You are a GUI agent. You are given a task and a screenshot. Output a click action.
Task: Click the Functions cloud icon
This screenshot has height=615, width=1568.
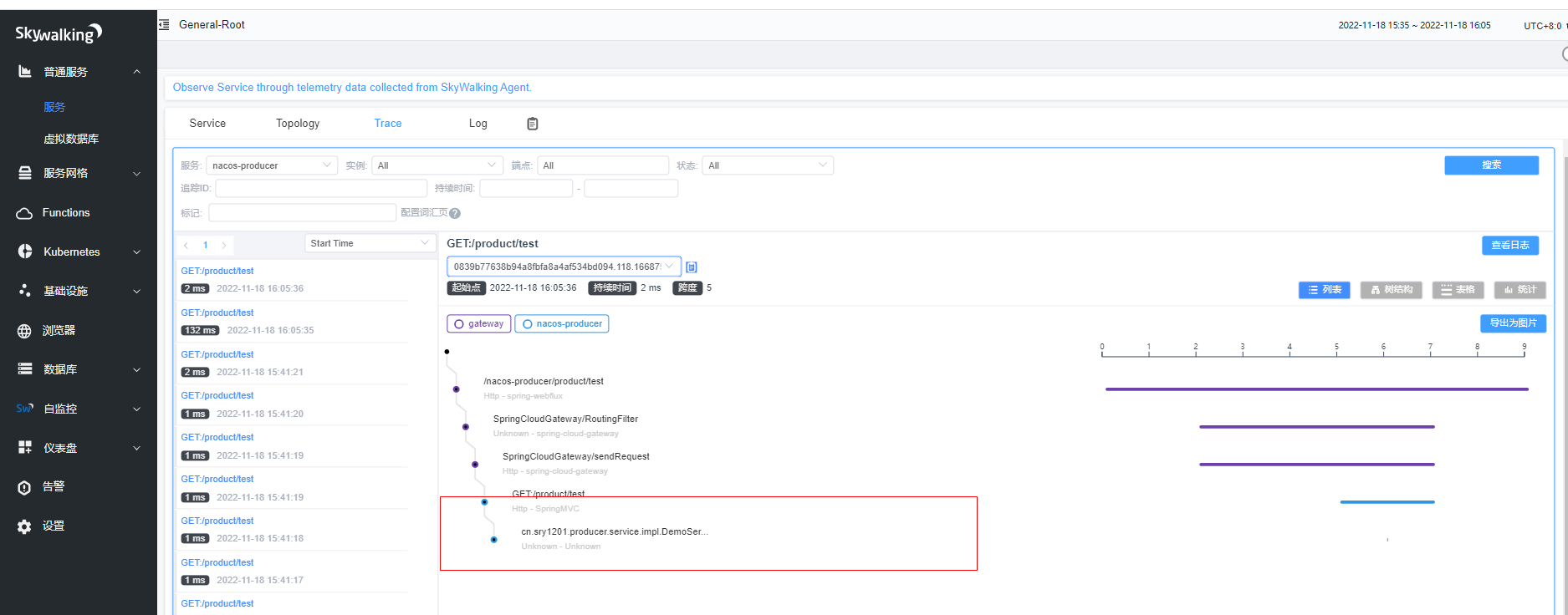(x=25, y=213)
